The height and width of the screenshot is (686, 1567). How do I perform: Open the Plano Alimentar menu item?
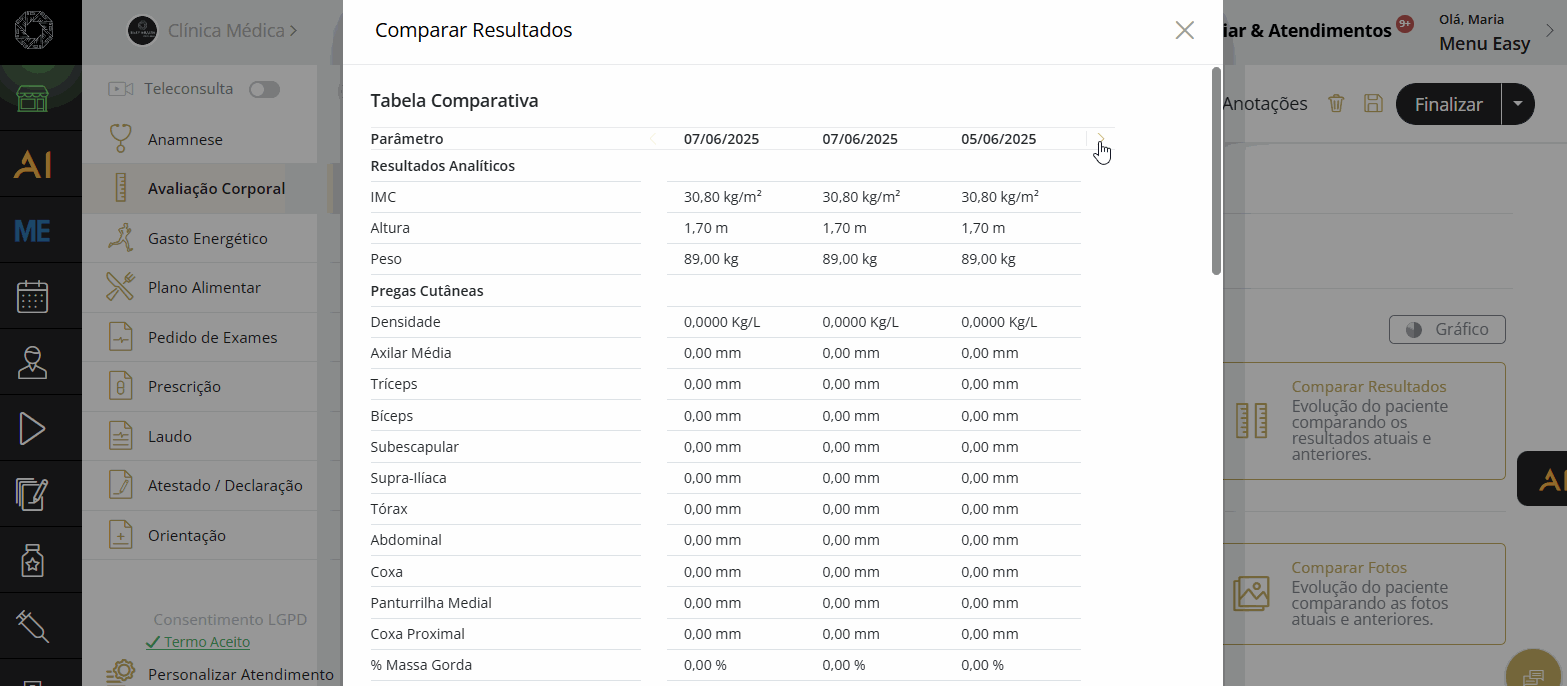tap(204, 288)
